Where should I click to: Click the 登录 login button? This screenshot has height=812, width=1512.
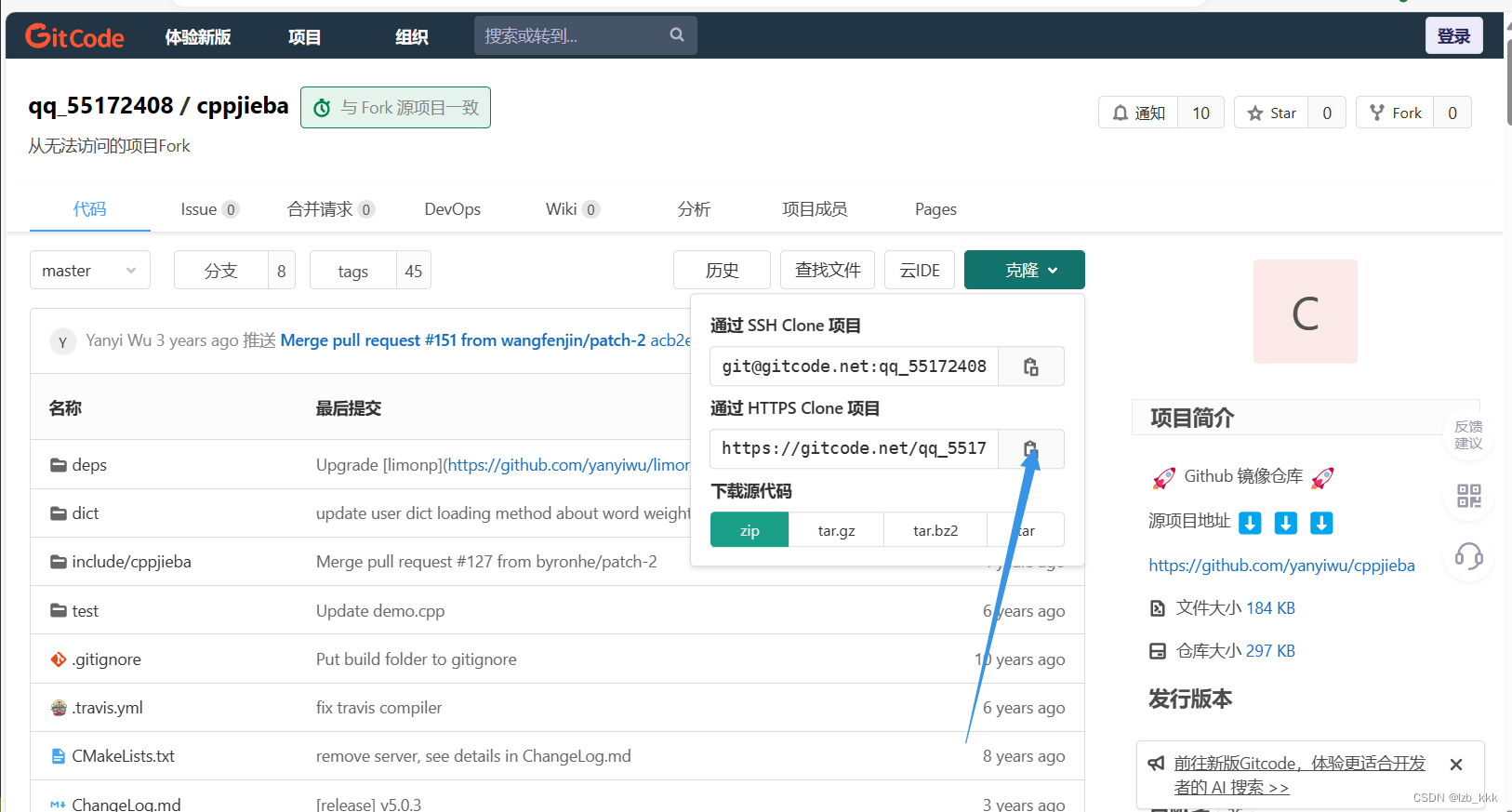coord(1454,36)
